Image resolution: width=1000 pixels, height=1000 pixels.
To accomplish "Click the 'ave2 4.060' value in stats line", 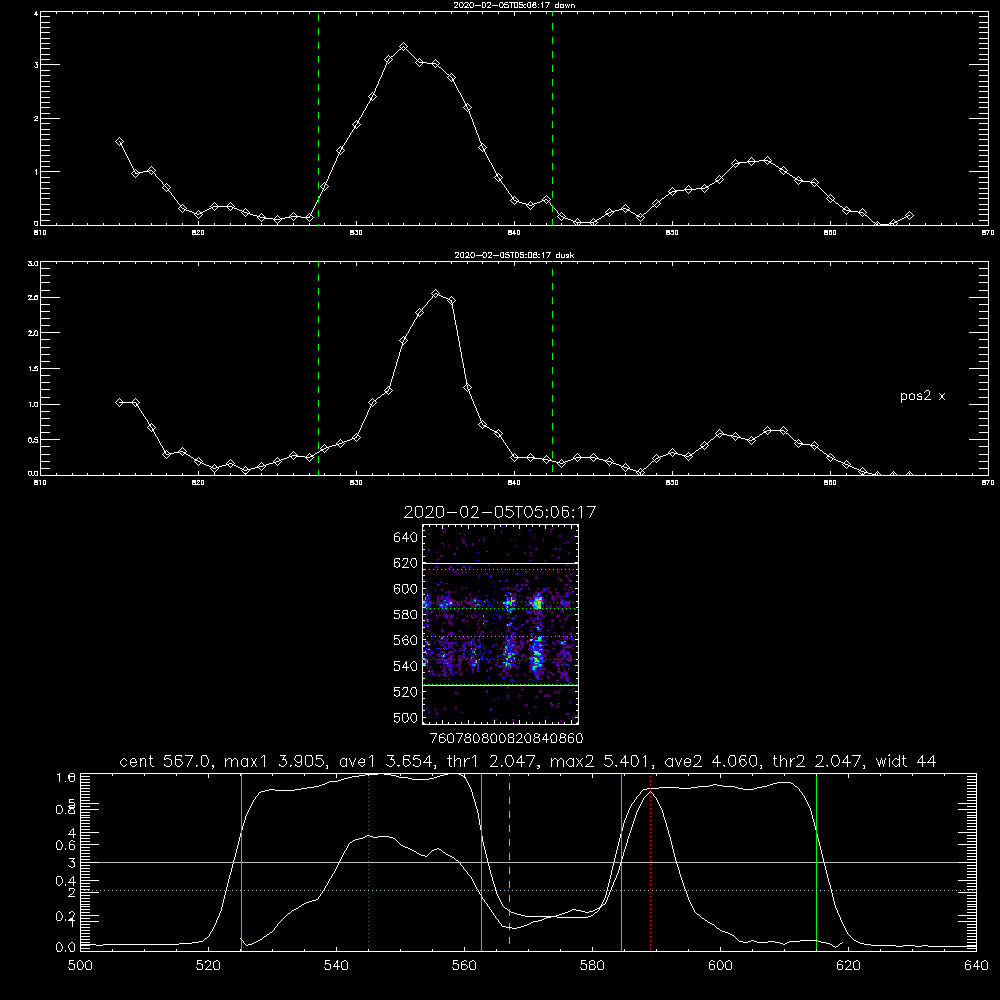I will pyautogui.click(x=713, y=761).
